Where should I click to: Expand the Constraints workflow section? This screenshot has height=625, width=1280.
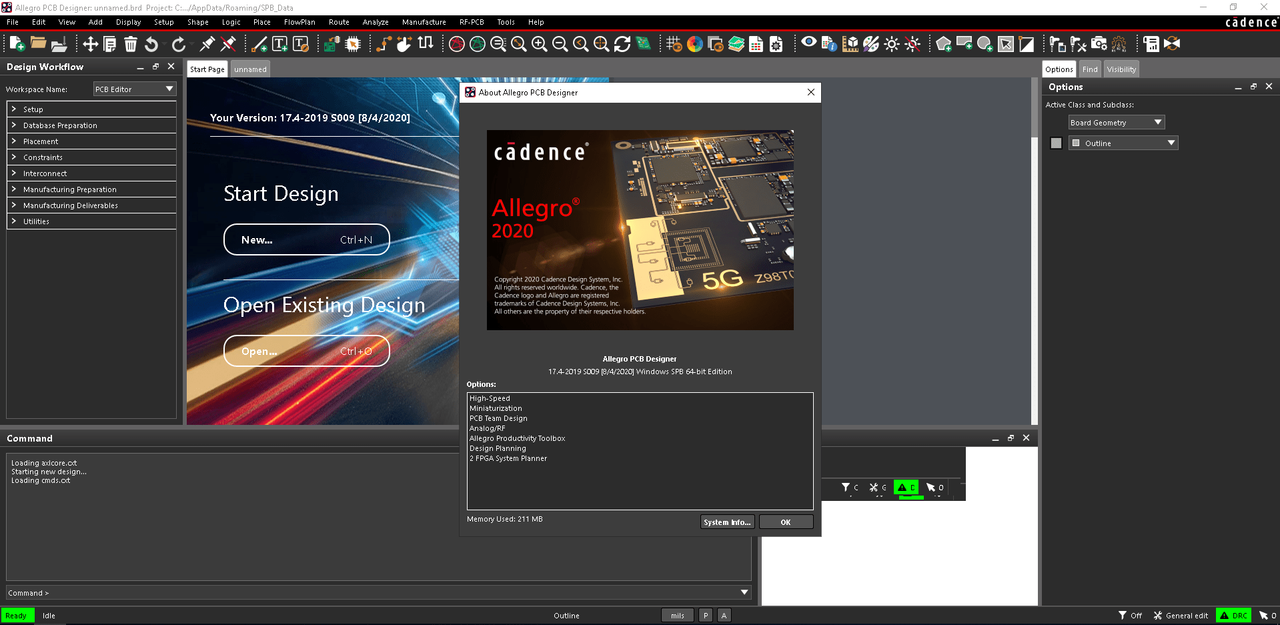coord(92,157)
